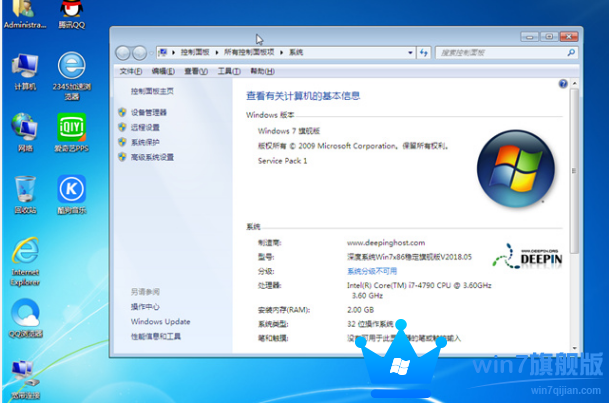The image size is (609, 403).
Task: Select 控制面板 breadcrumb in address bar
Action: [195, 52]
